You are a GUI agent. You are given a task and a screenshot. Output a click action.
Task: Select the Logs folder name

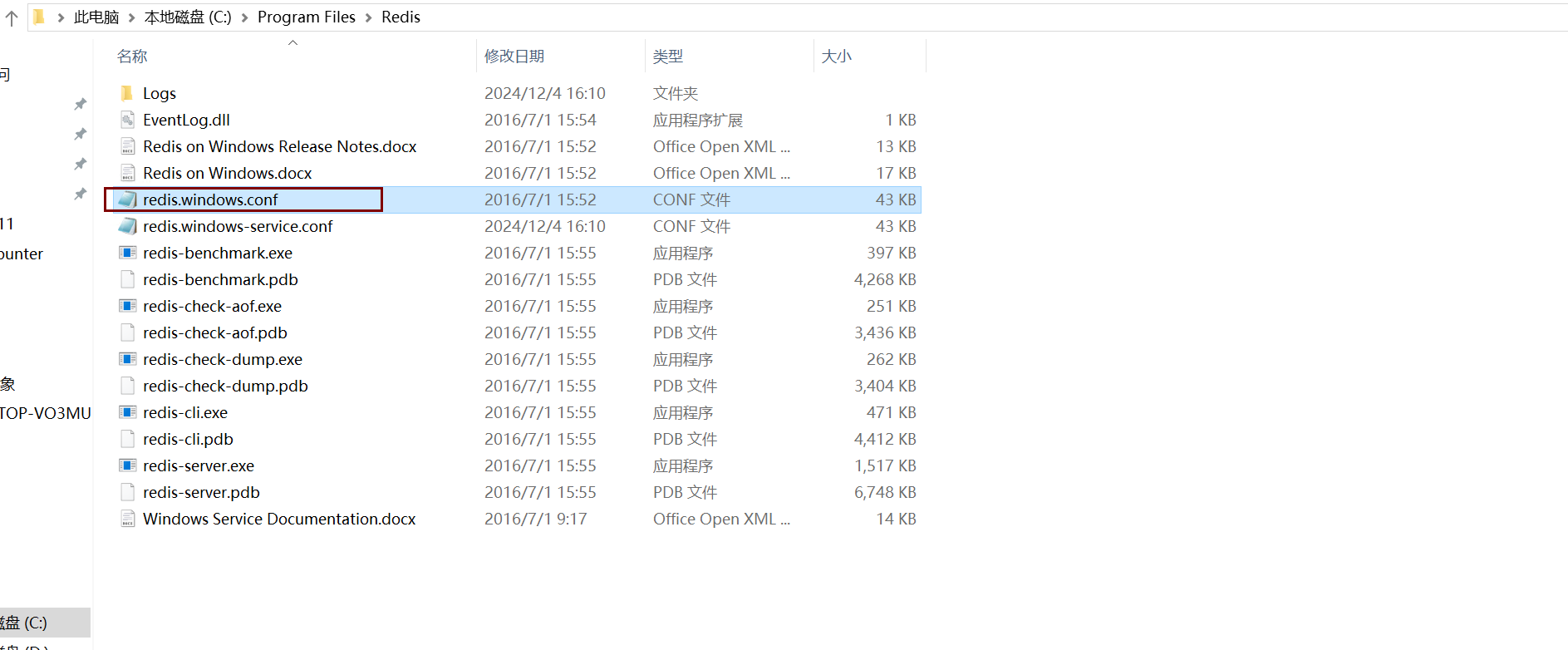pos(160,93)
